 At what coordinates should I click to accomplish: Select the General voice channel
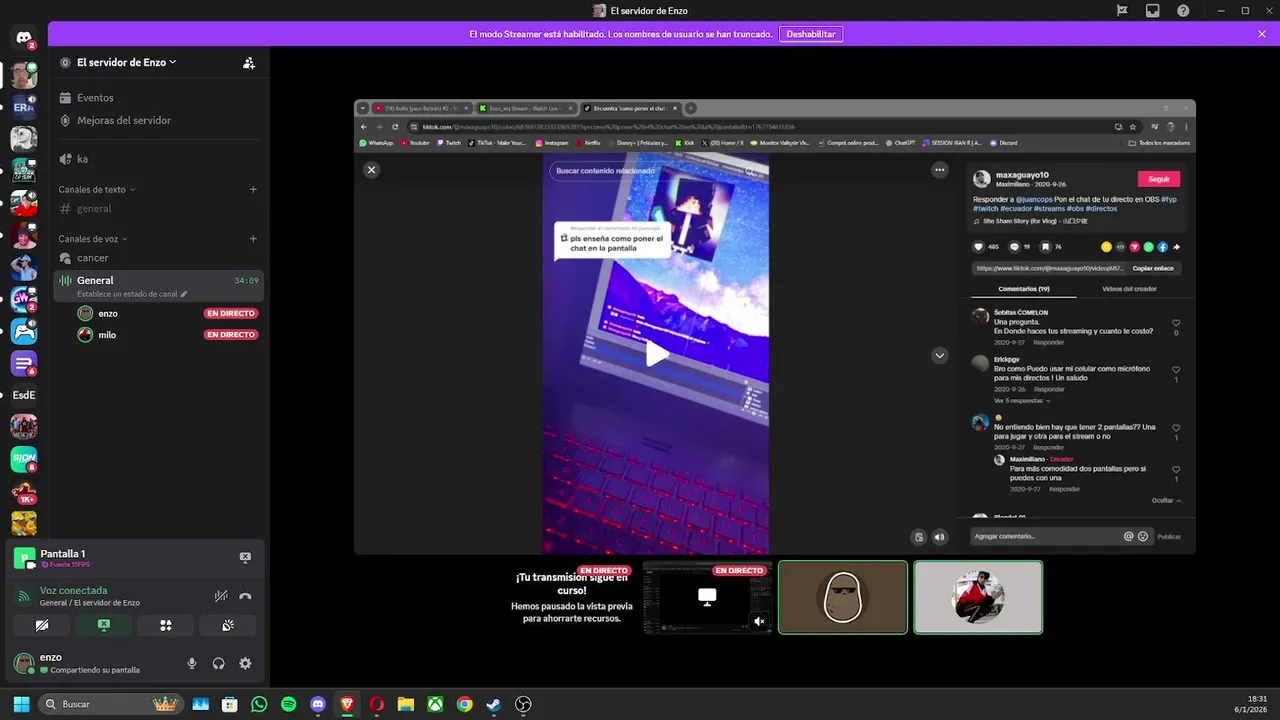point(158,286)
